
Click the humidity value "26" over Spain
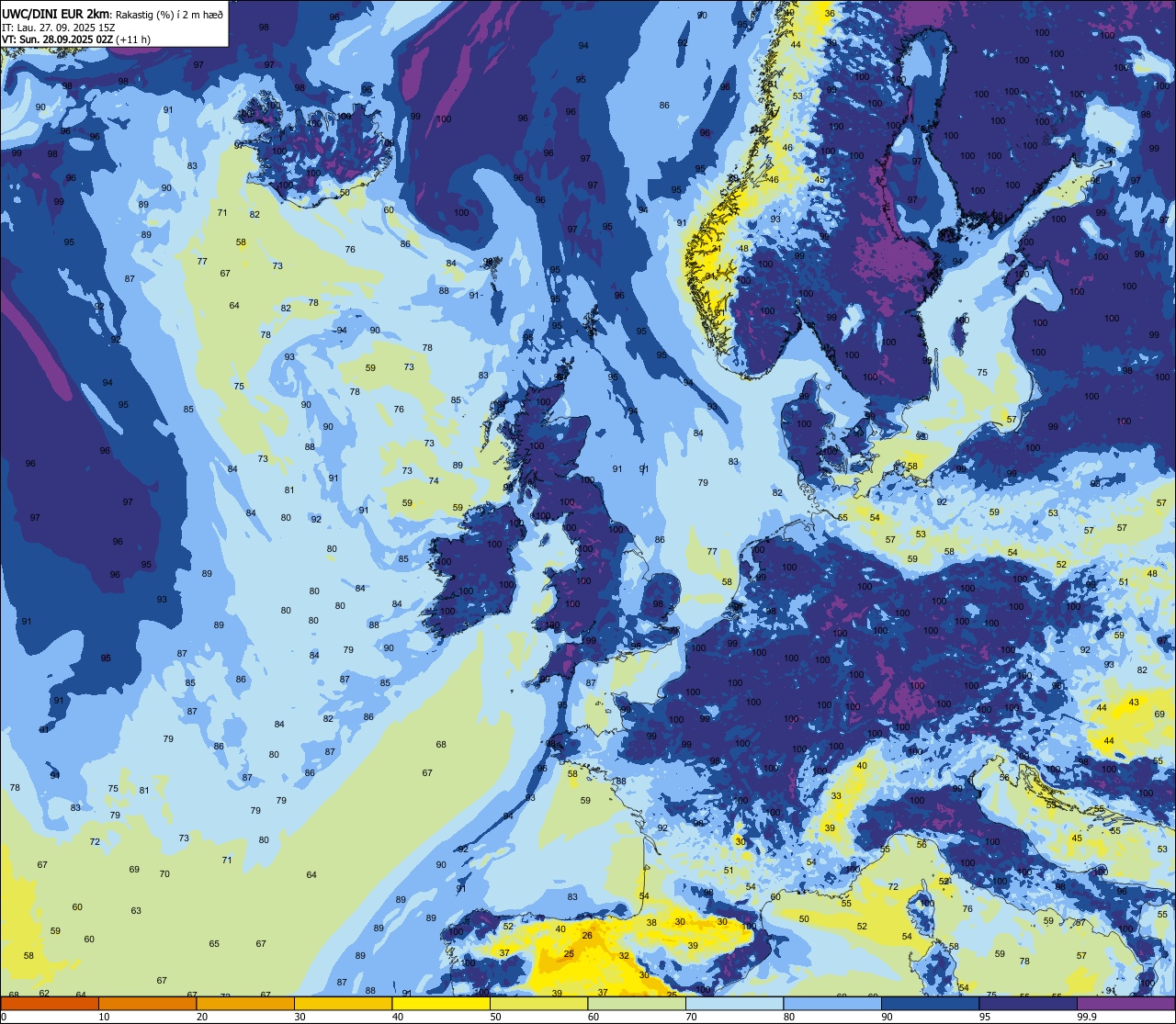[x=587, y=935]
